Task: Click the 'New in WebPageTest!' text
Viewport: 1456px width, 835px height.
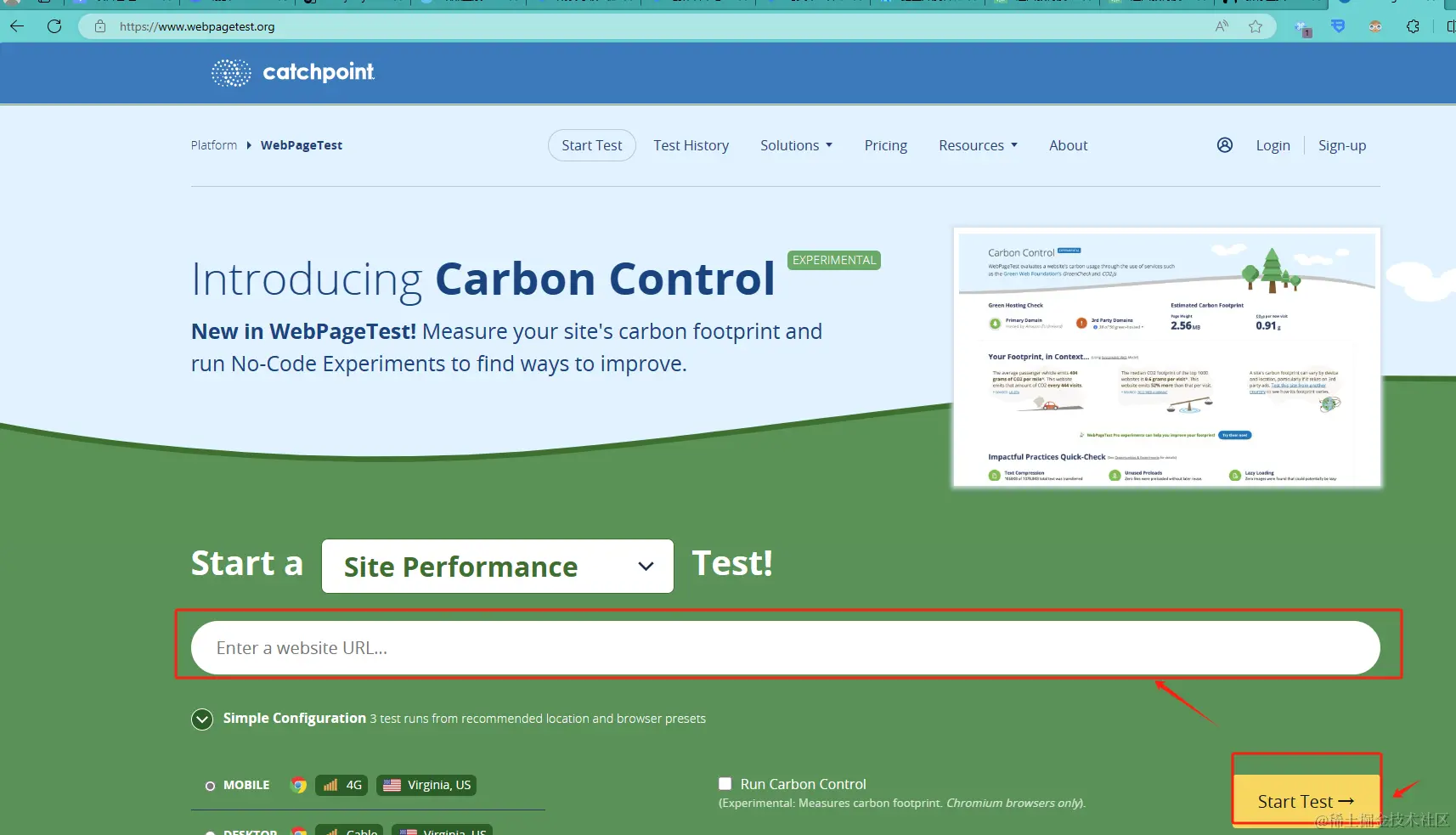Action: pos(303,331)
